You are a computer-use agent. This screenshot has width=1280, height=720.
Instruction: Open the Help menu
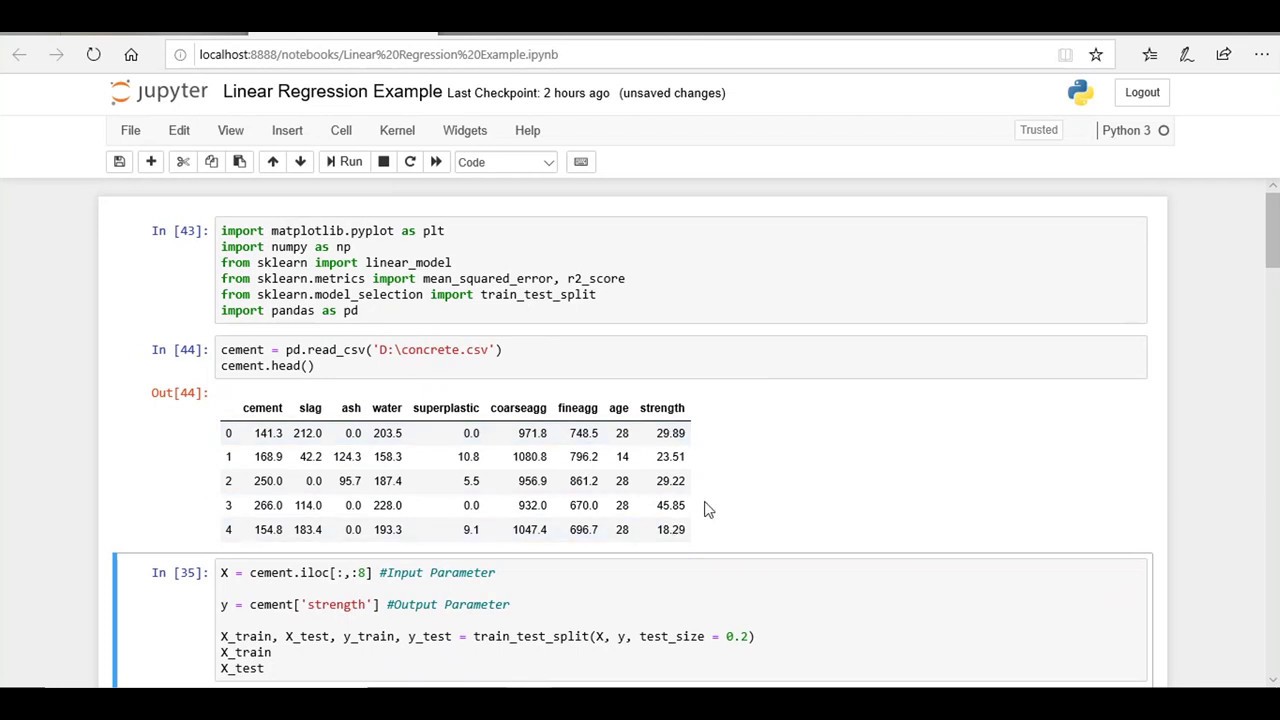[527, 130]
